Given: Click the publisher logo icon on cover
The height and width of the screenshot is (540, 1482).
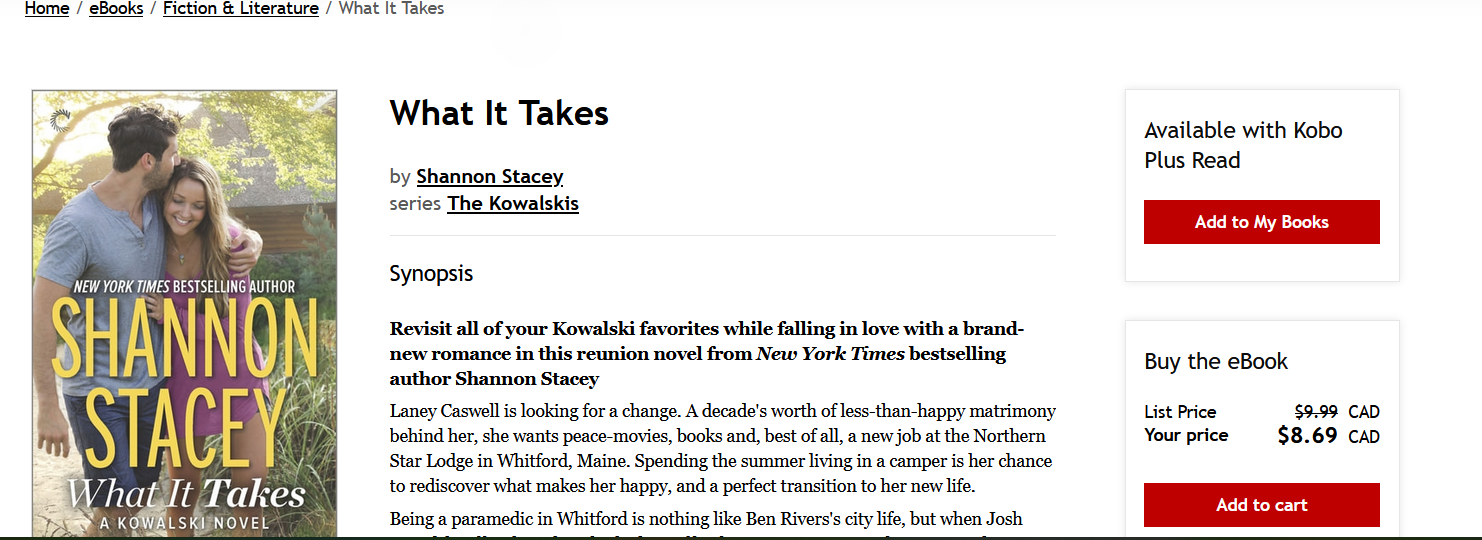Looking at the screenshot, I should pyautogui.click(x=59, y=121).
